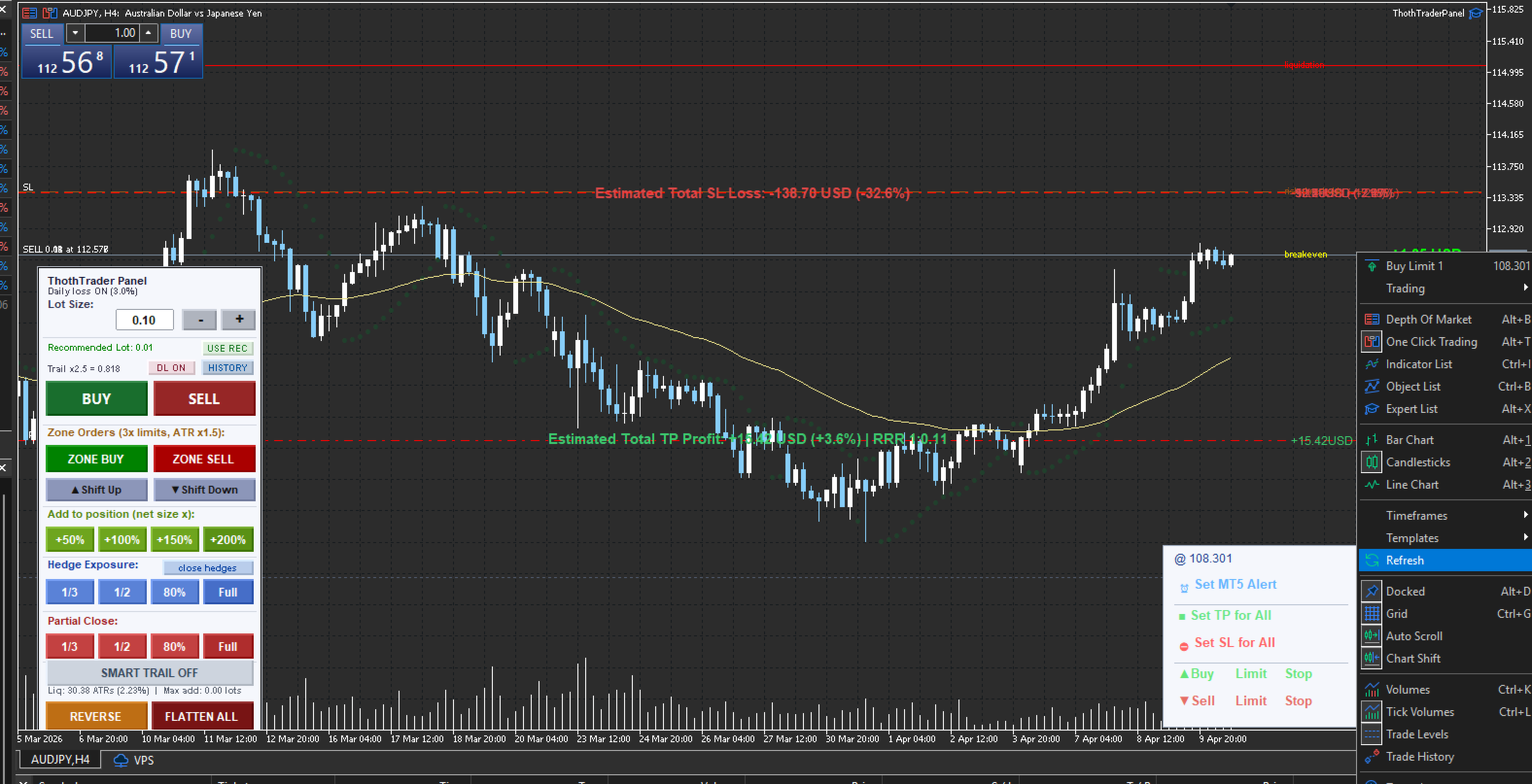1532x784 pixels.
Task: Click Sell Stop in price popup
Action: pyautogui.click(x=1299, y=700)
